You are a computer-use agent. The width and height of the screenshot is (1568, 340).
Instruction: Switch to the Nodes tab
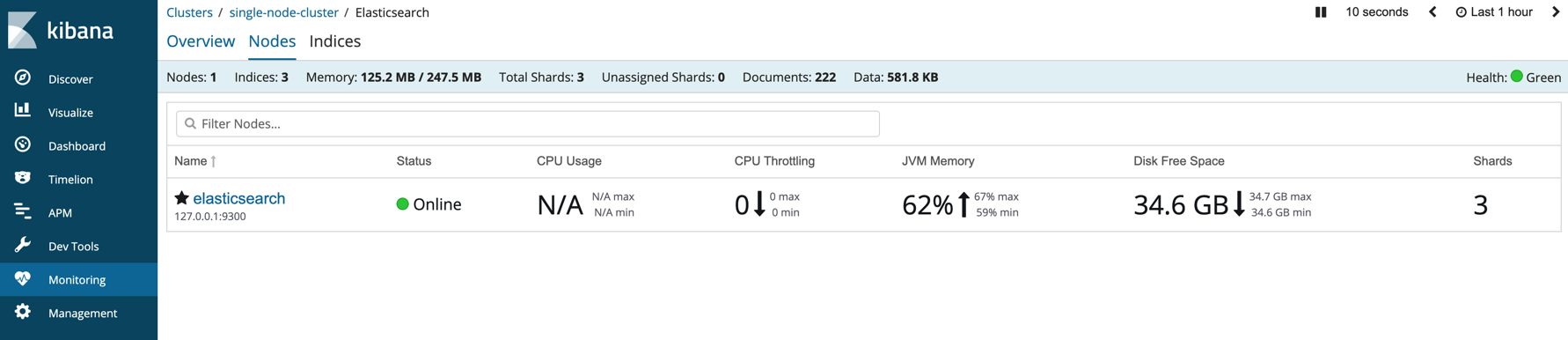pyautogui.click(x=272, y=41)
